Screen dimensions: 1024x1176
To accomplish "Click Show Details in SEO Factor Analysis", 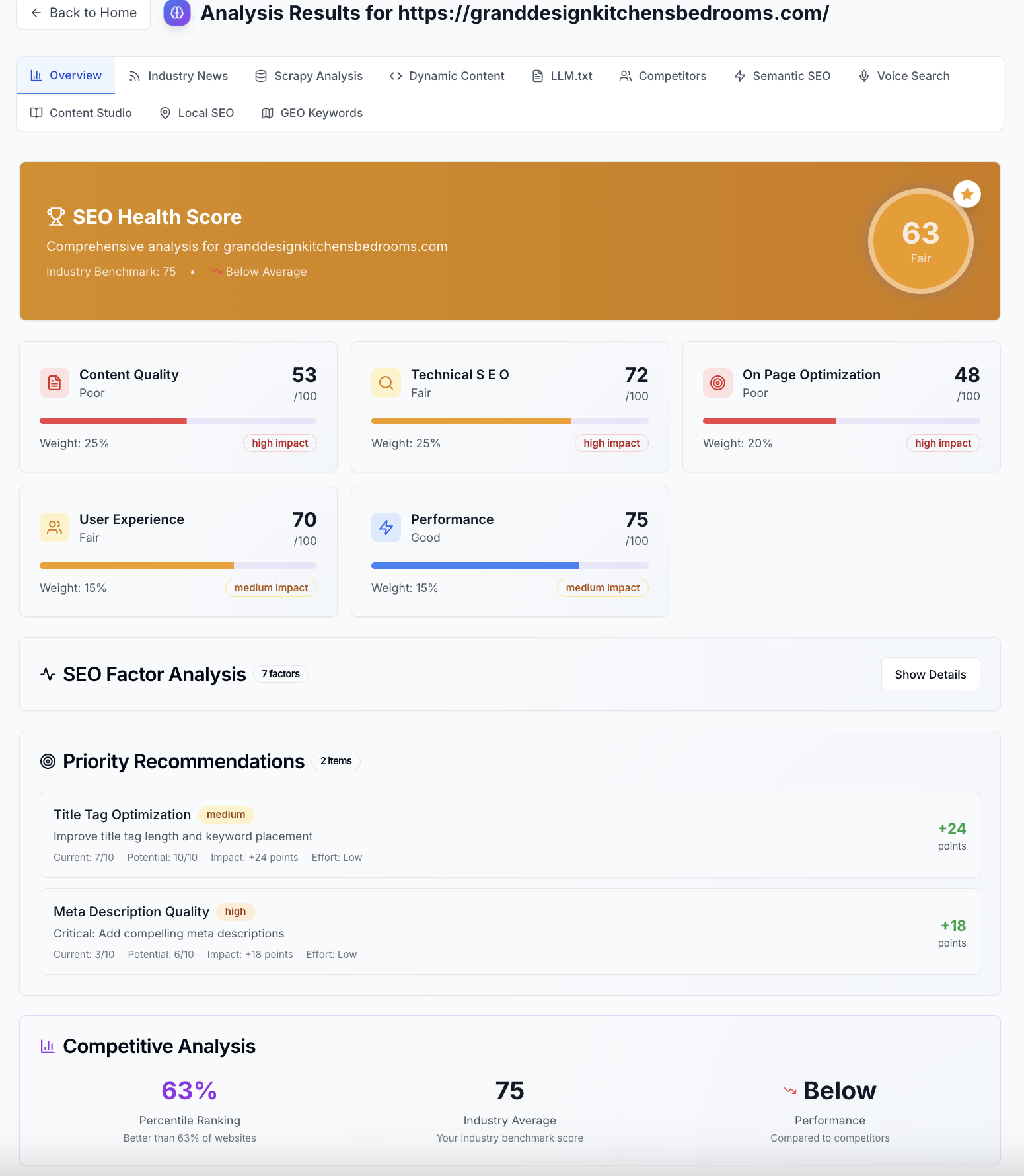I will point(930,674).
